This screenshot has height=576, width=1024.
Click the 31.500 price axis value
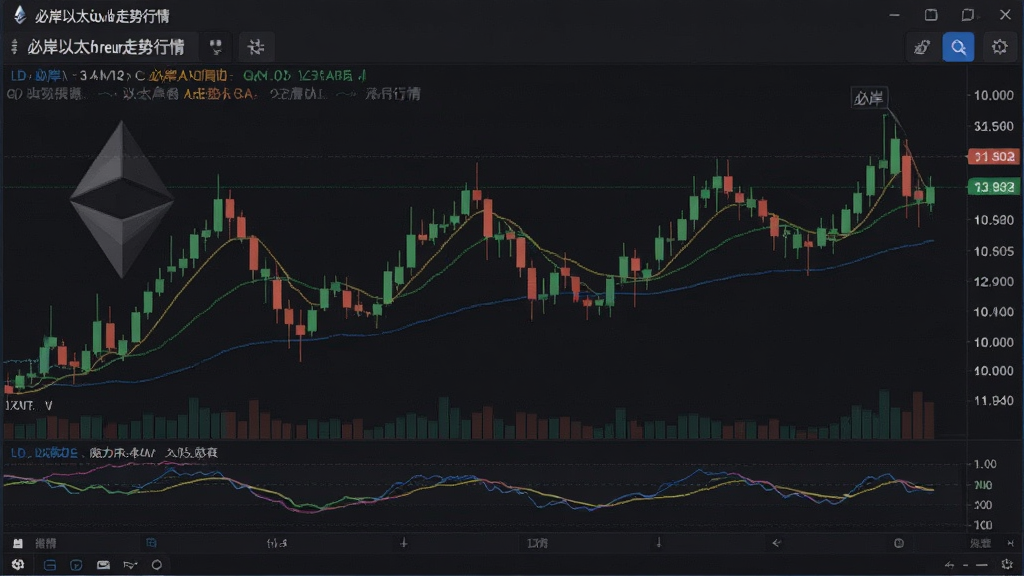point(994,126)
